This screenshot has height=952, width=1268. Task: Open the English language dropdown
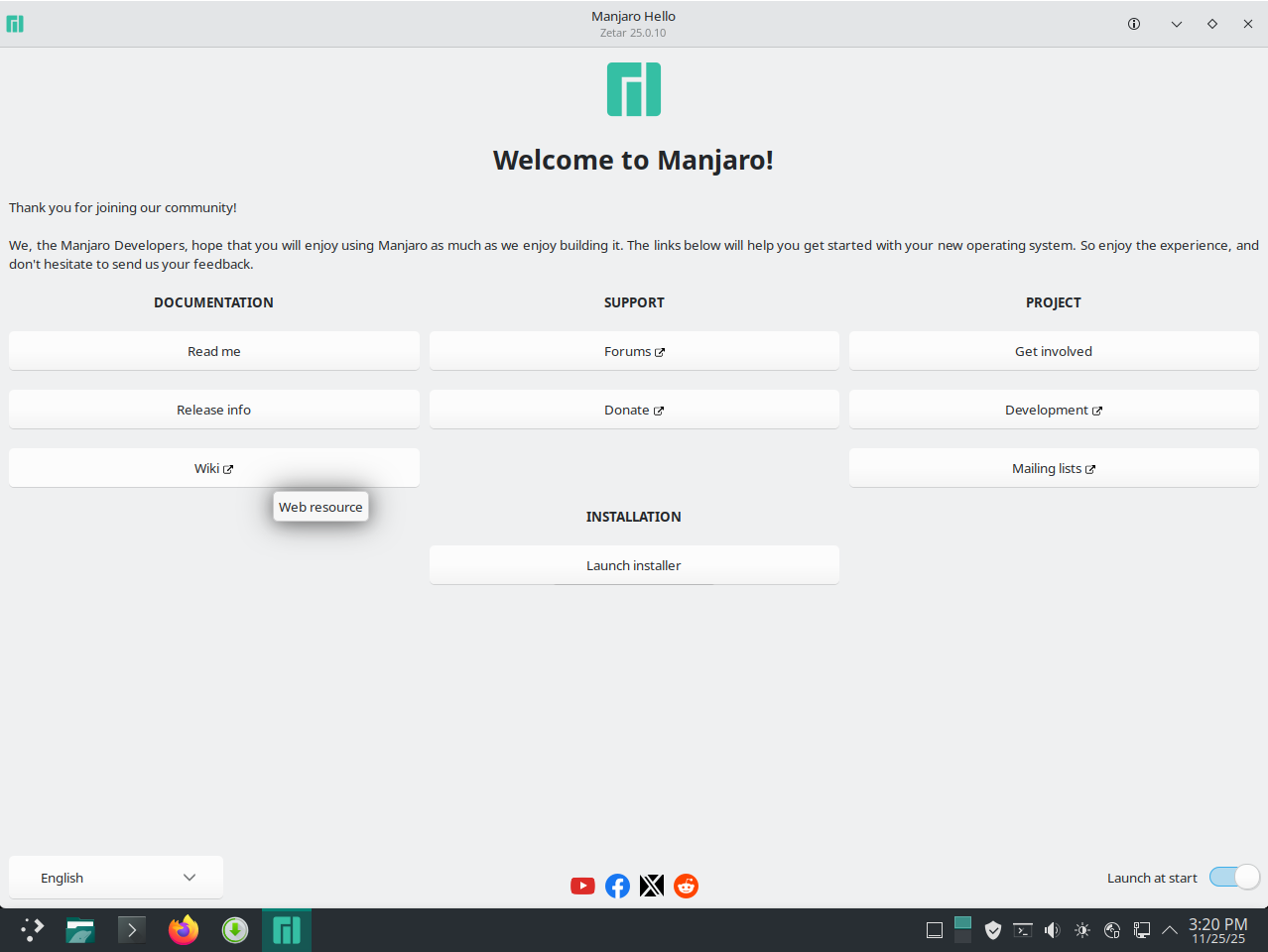click(116, 878)
